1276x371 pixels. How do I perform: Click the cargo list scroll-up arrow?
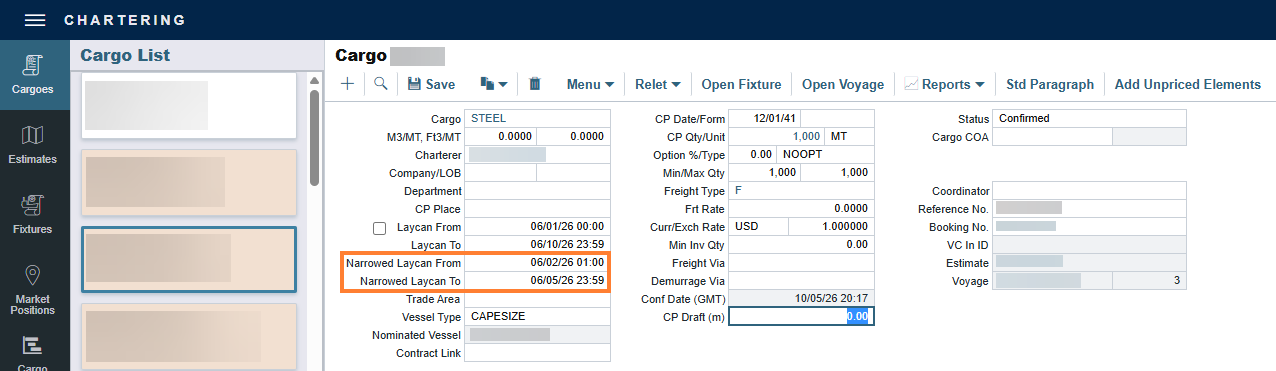[x=314, y=81]
